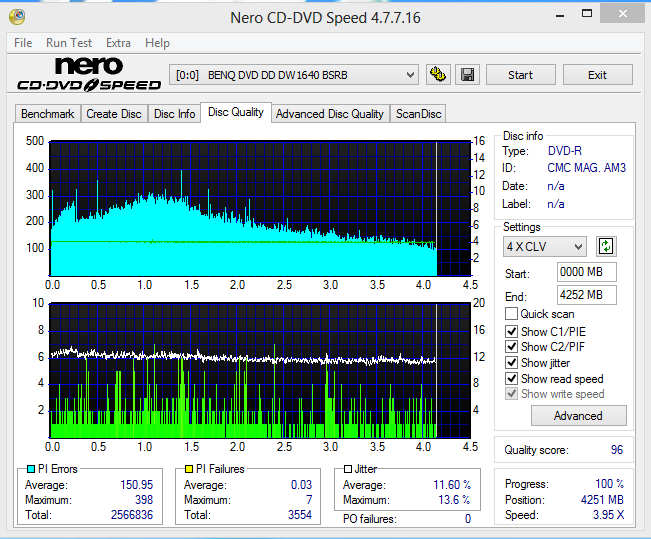The width and height of the screenshot is (651, 539).
Task: Click the refresh icon beside the speed dropdown
Action: tap(606, 247)
